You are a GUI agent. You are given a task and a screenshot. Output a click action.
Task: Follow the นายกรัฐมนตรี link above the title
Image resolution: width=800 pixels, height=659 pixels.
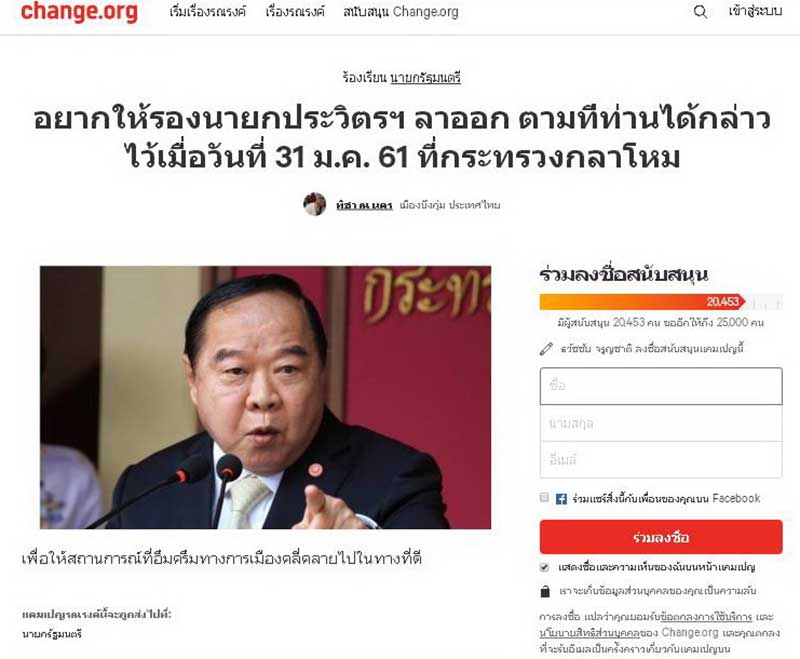tap(426, 78)
